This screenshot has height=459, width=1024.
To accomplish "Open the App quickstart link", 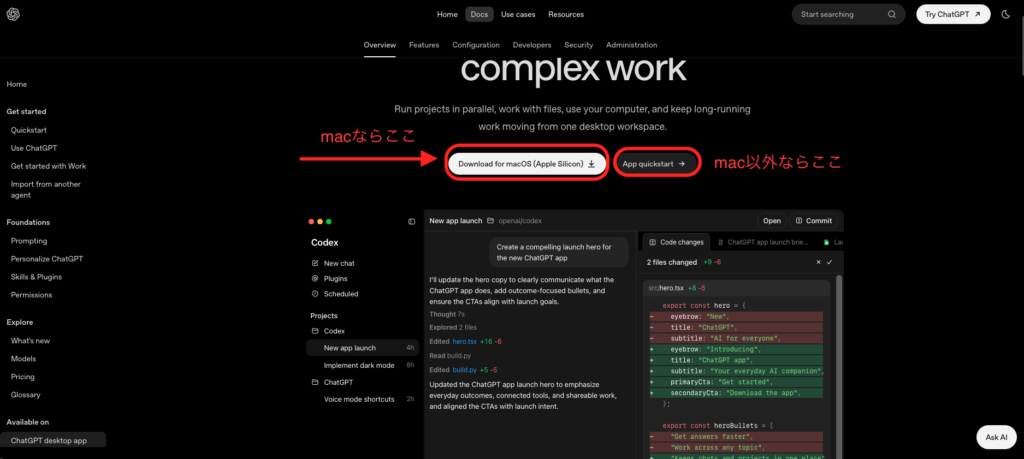I will click(x=654, y=164).
